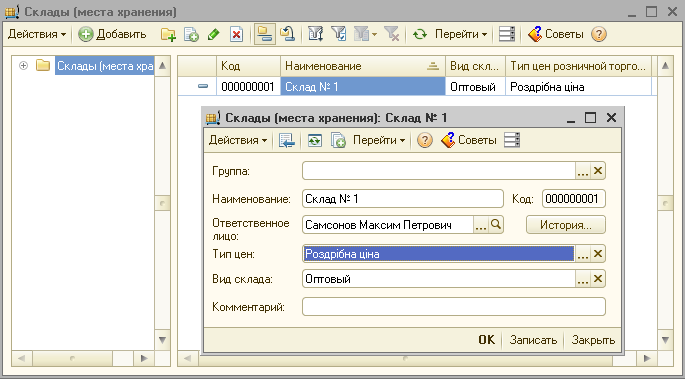Click the list settings icon in main toolbar
685x379 pixels.
[x=507, y=34]
